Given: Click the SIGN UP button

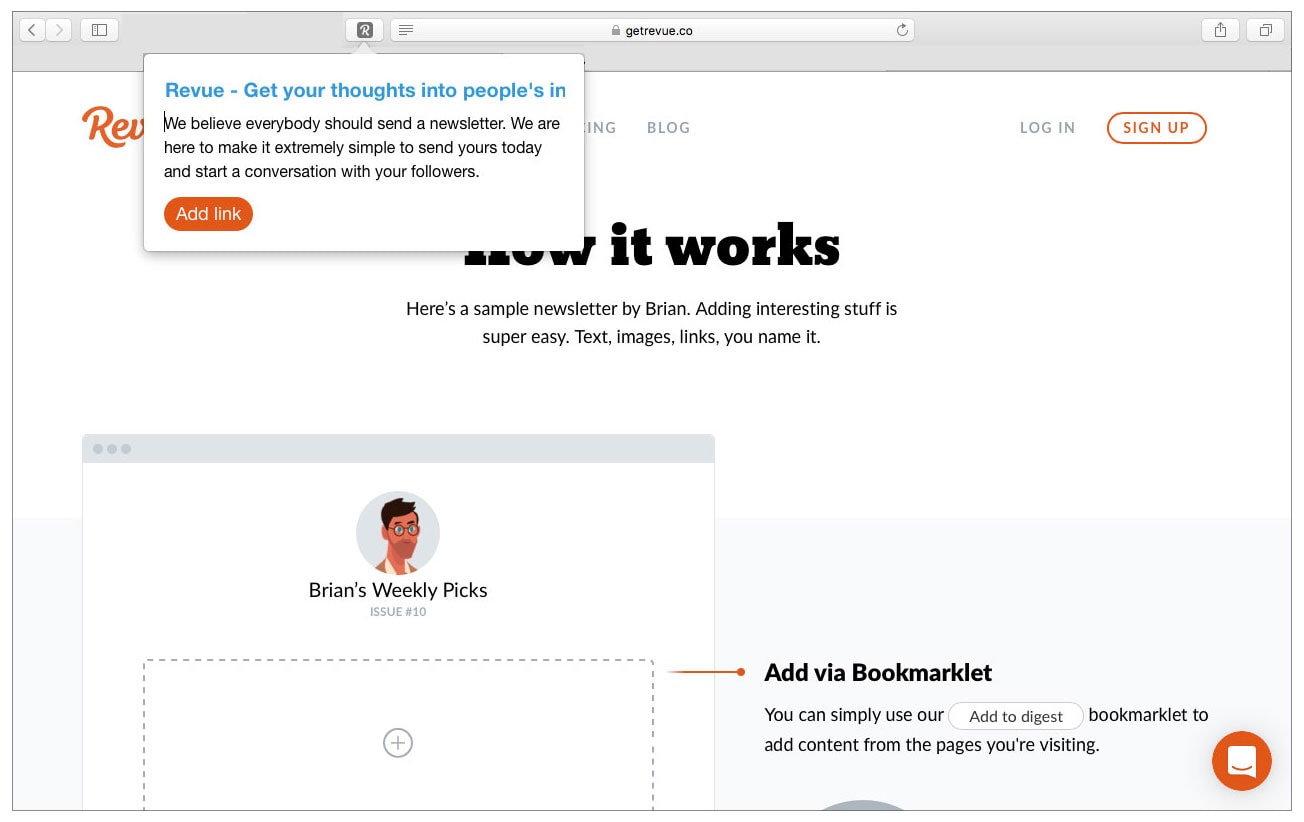Looking at the screenshot, I should click(x=1156, y=127).
